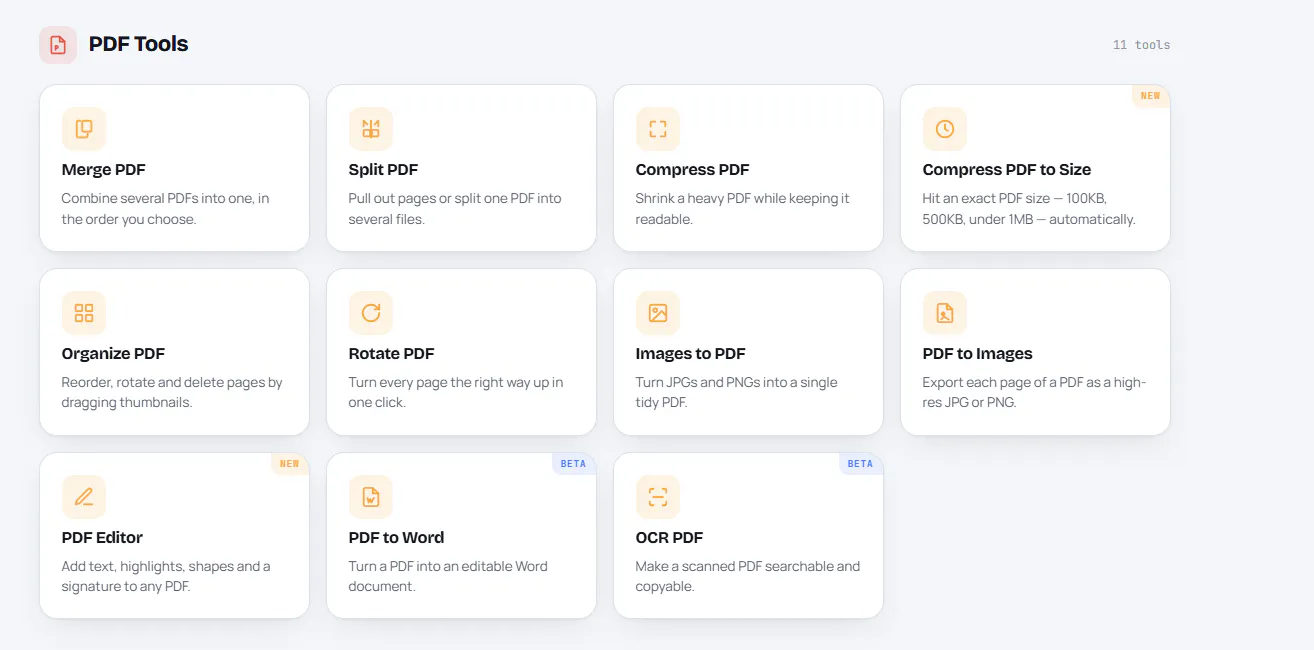Viewport: 1314px width, 650px height.
Task: Click "Turn JPGs and PNGs into a single" text
Action: (x=737, y=393)
